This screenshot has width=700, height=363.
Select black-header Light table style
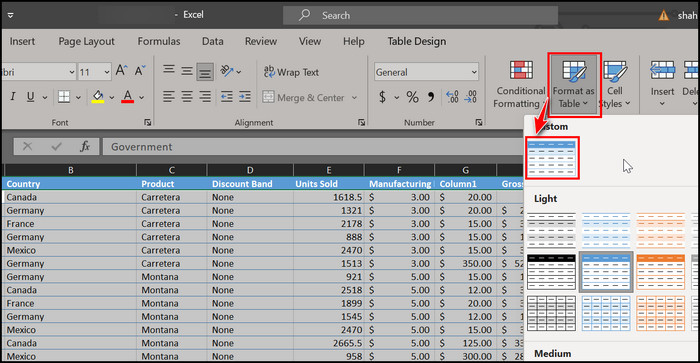point(551,272)
